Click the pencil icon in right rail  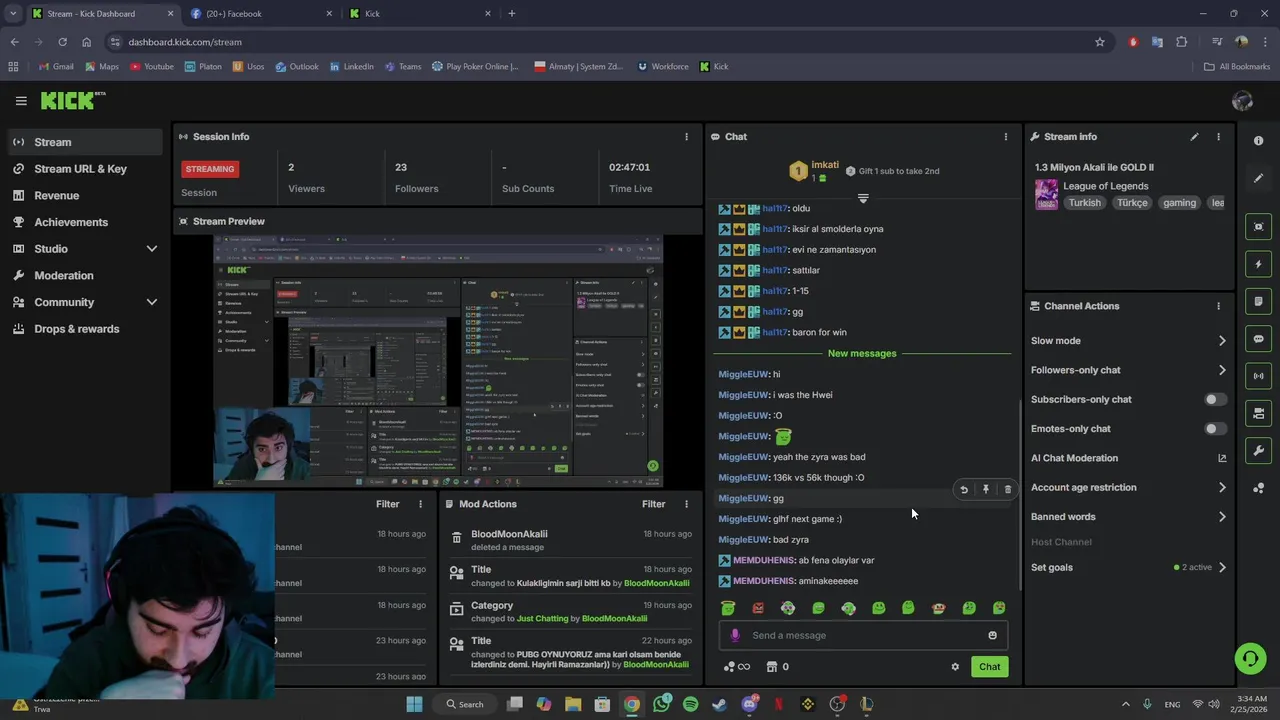pos(1258,178)
